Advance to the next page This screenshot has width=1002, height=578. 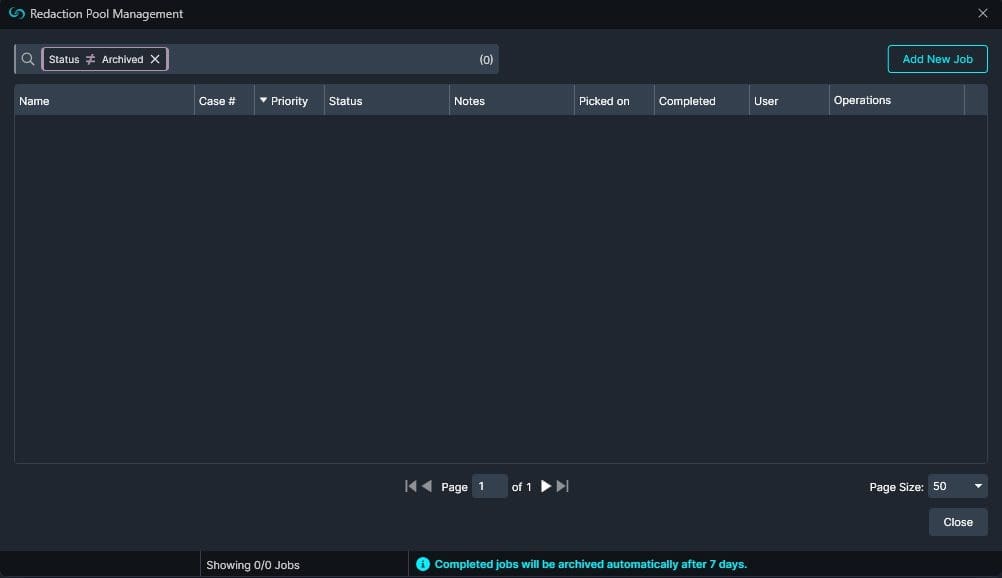546,486
